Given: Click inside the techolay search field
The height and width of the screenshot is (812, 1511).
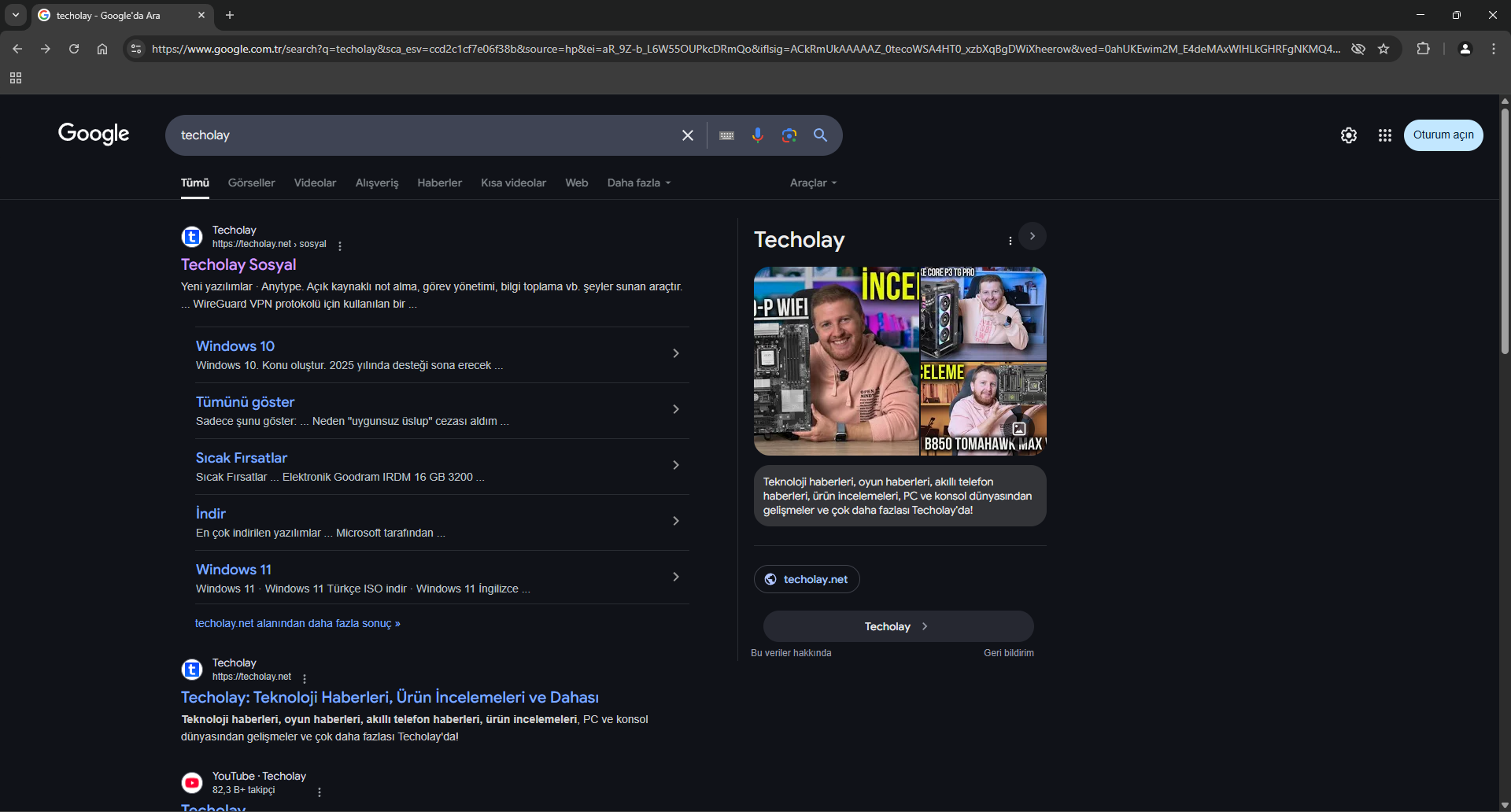Looking at the screenshot, I should pos(425,135).
